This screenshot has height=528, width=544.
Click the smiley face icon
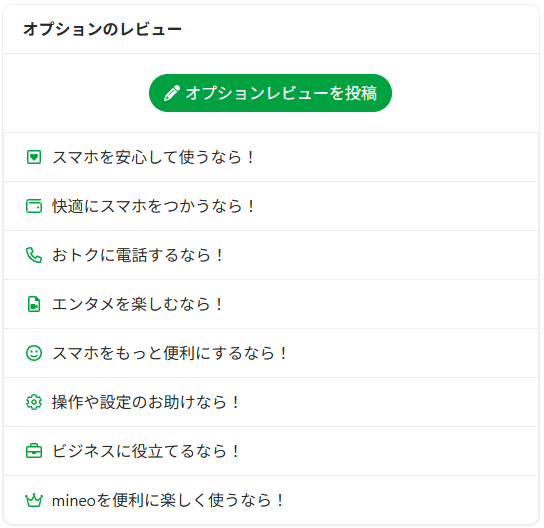pos(34,353)
